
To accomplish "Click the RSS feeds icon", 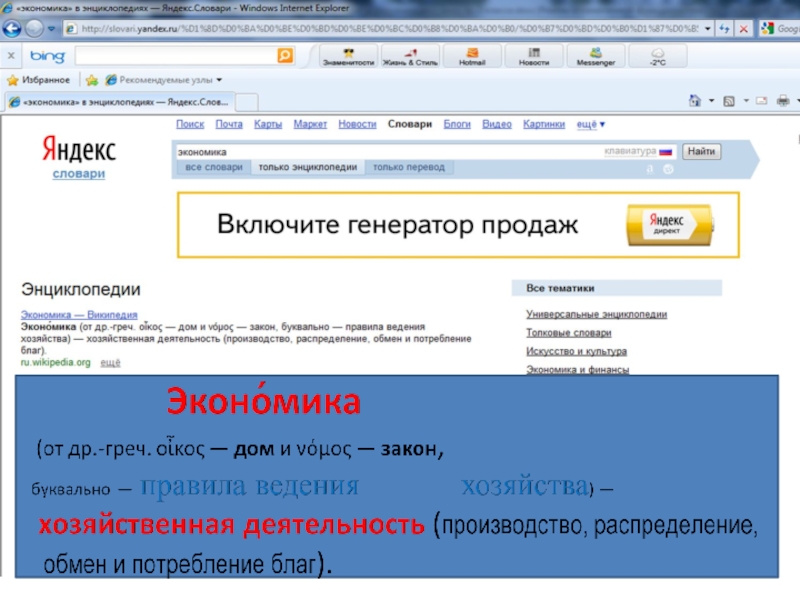I will coord(729,101).
